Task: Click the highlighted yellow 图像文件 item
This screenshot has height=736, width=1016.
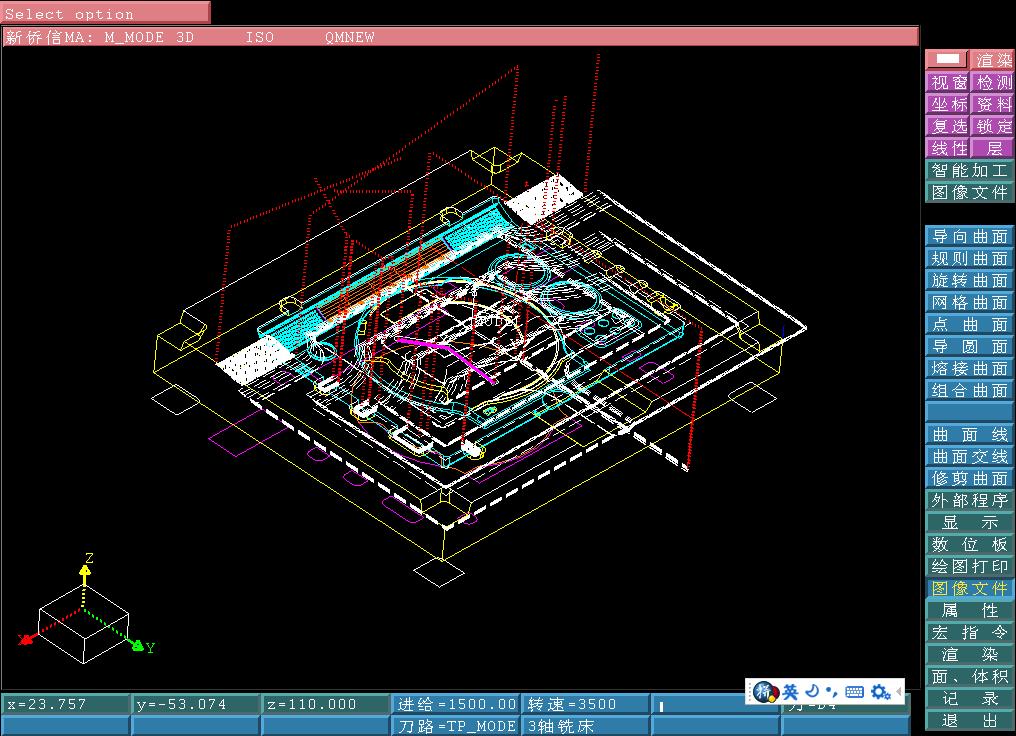Action: click(969, 589)
